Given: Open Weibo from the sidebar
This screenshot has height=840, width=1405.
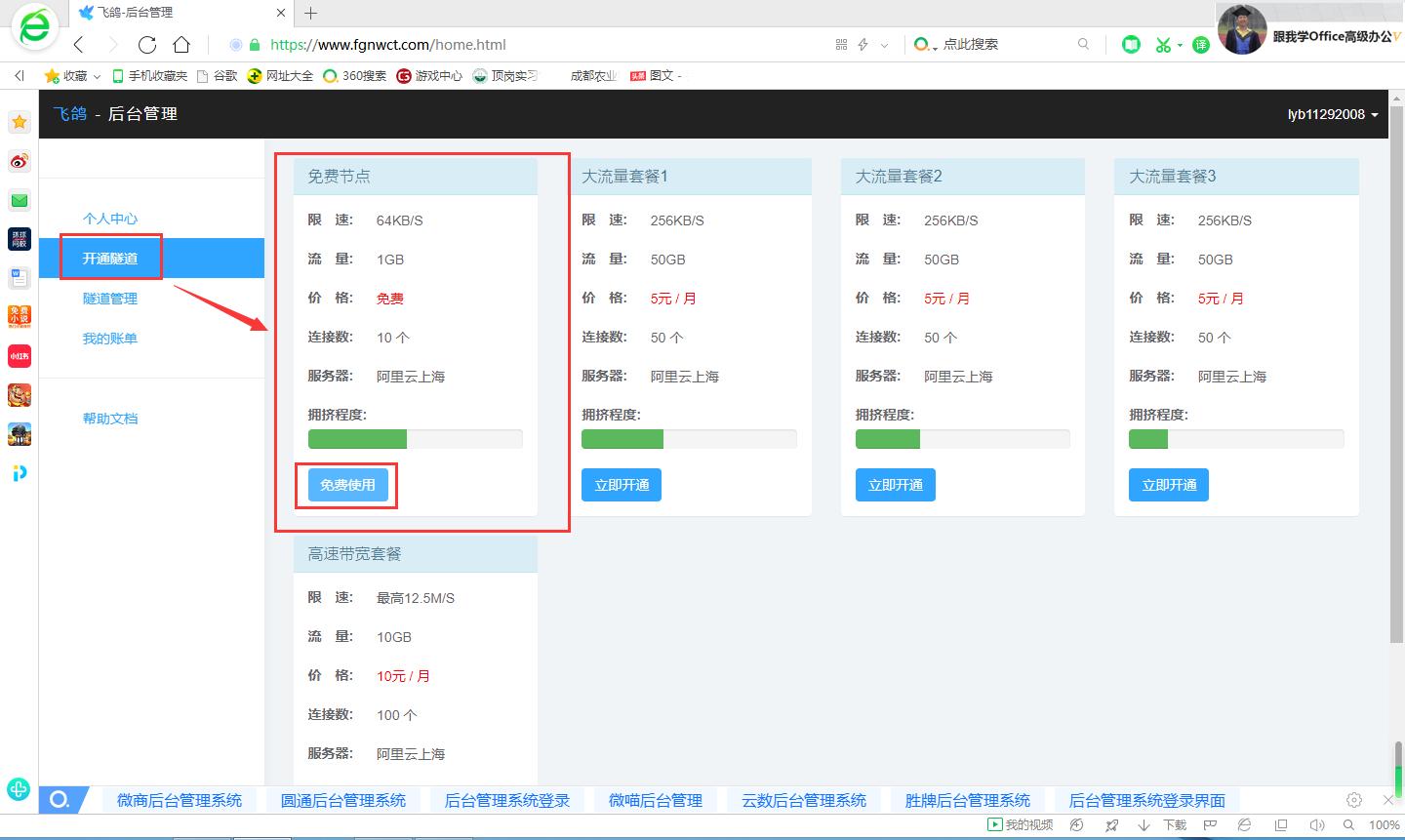Looking at the screenshot, I should 19,161.
